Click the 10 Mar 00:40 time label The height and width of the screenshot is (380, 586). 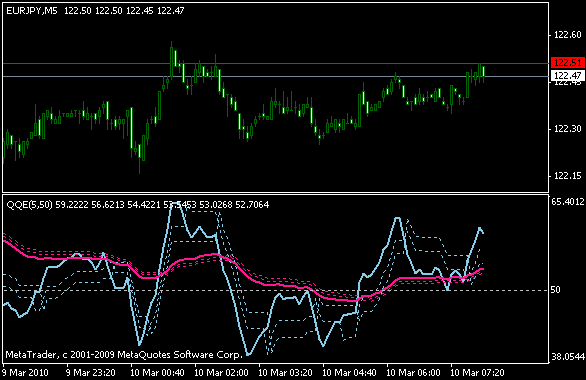click(157, 373)
